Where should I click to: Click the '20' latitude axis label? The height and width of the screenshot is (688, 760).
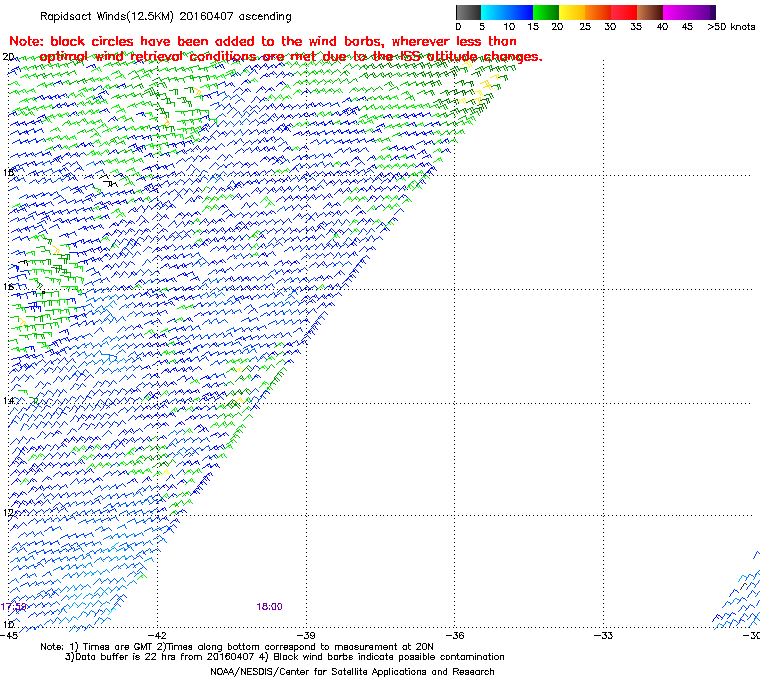[8, 57]
